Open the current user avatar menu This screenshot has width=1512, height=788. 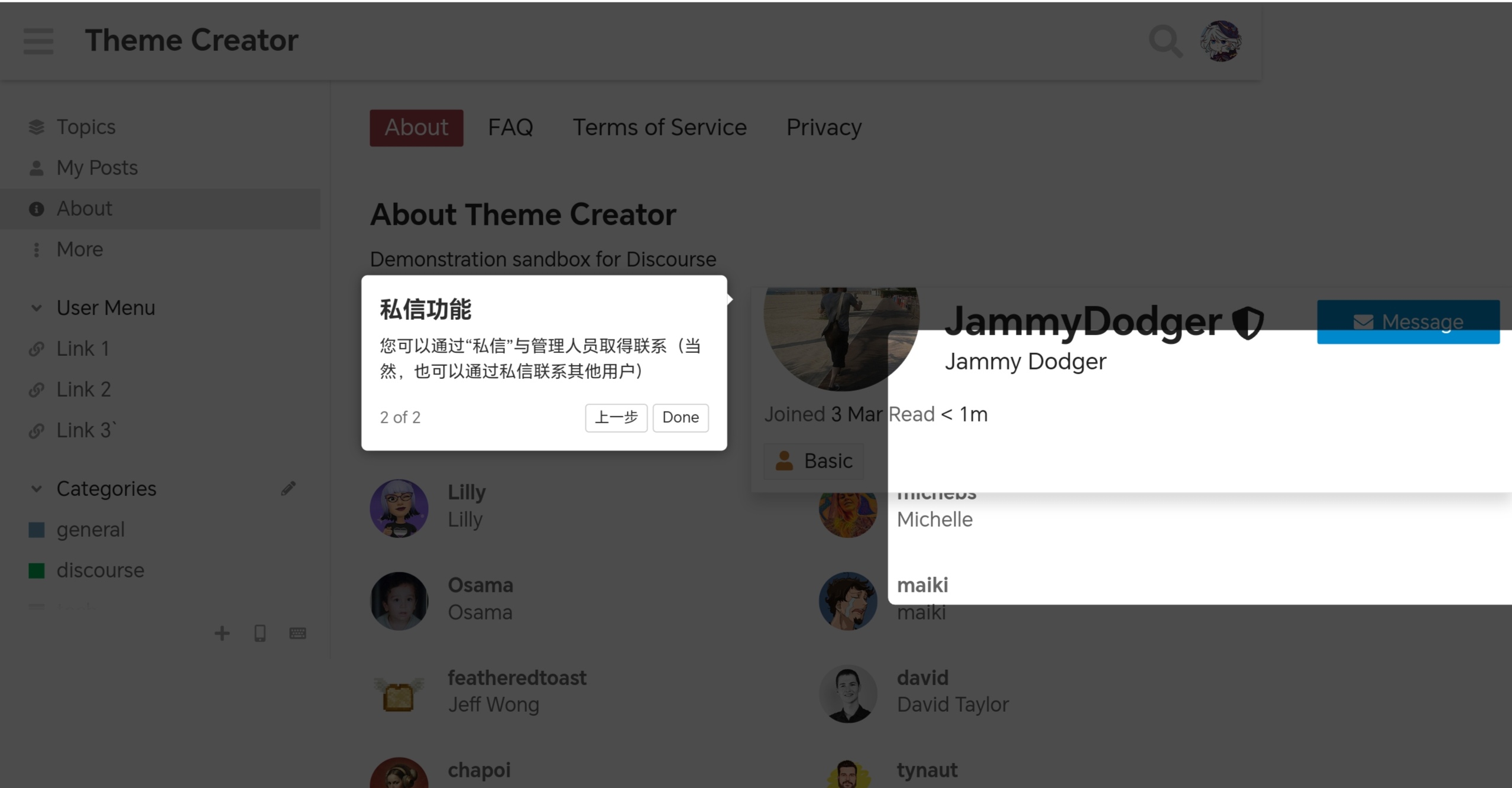1220,41
